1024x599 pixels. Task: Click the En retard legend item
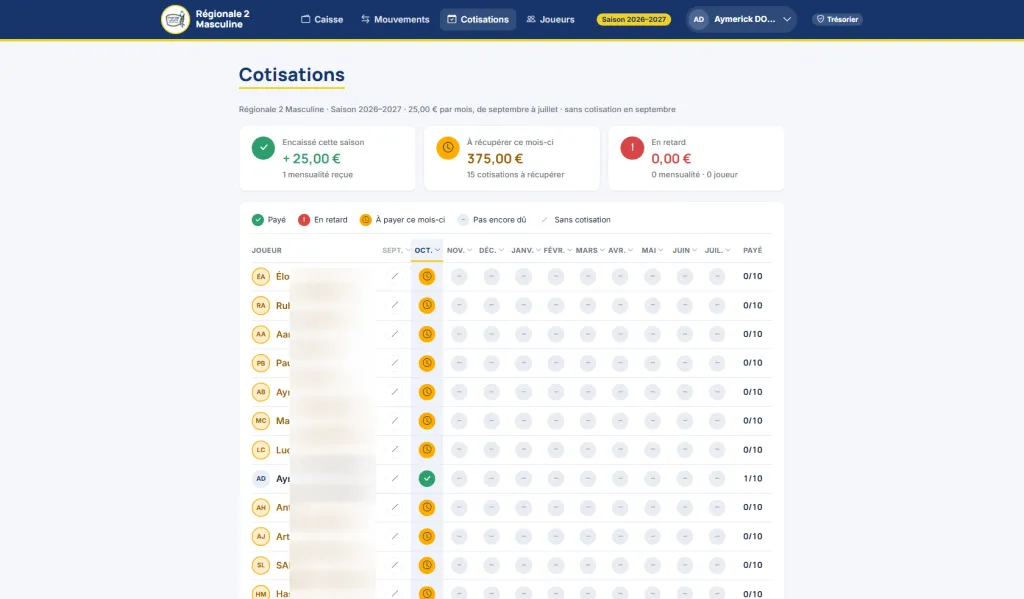click(x=323, y=219)
